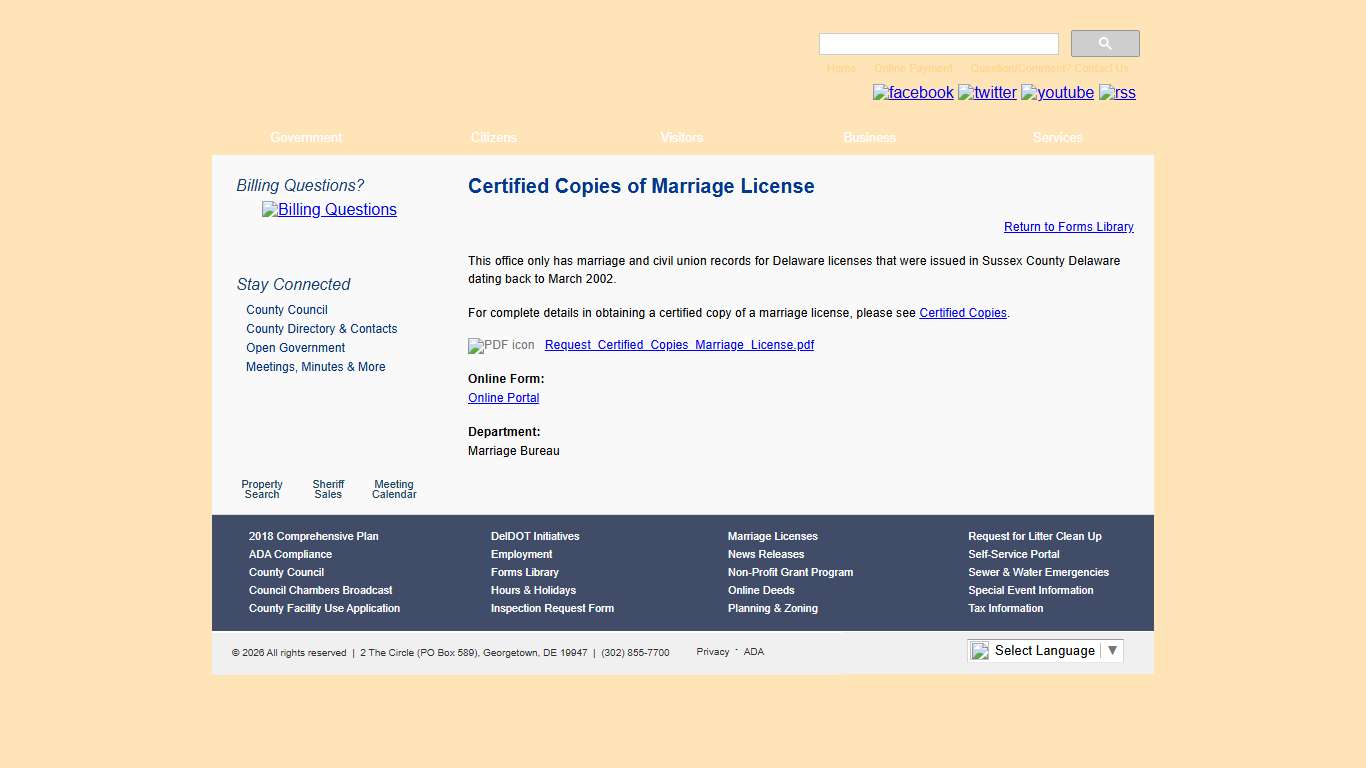Click the search magnifier button
This screenshot has width=1366, height=768.
tap(1104, 43)
